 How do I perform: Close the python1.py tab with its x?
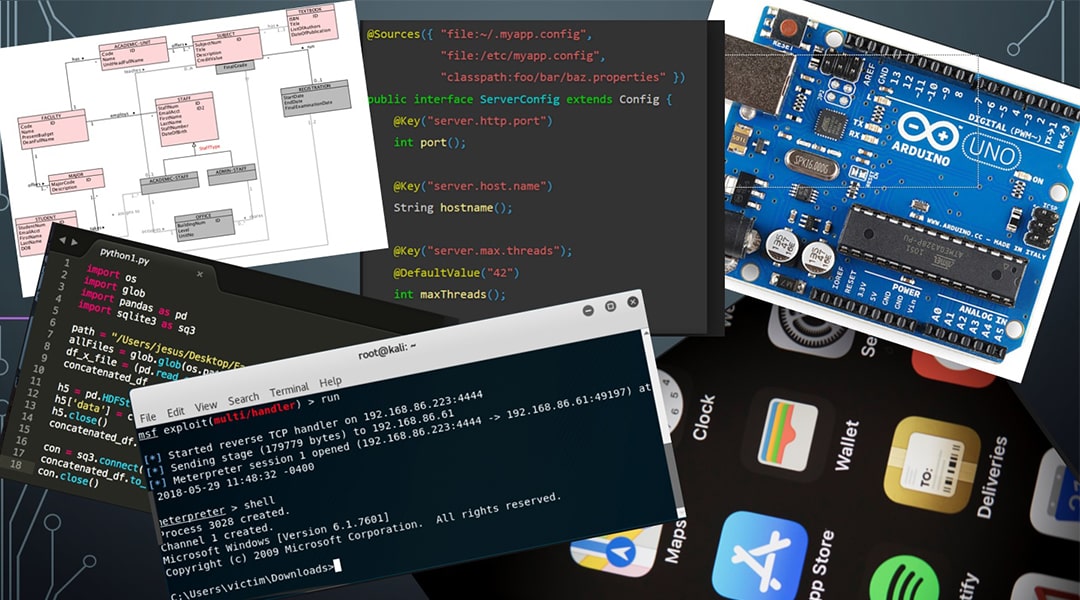tap(200, 273)
